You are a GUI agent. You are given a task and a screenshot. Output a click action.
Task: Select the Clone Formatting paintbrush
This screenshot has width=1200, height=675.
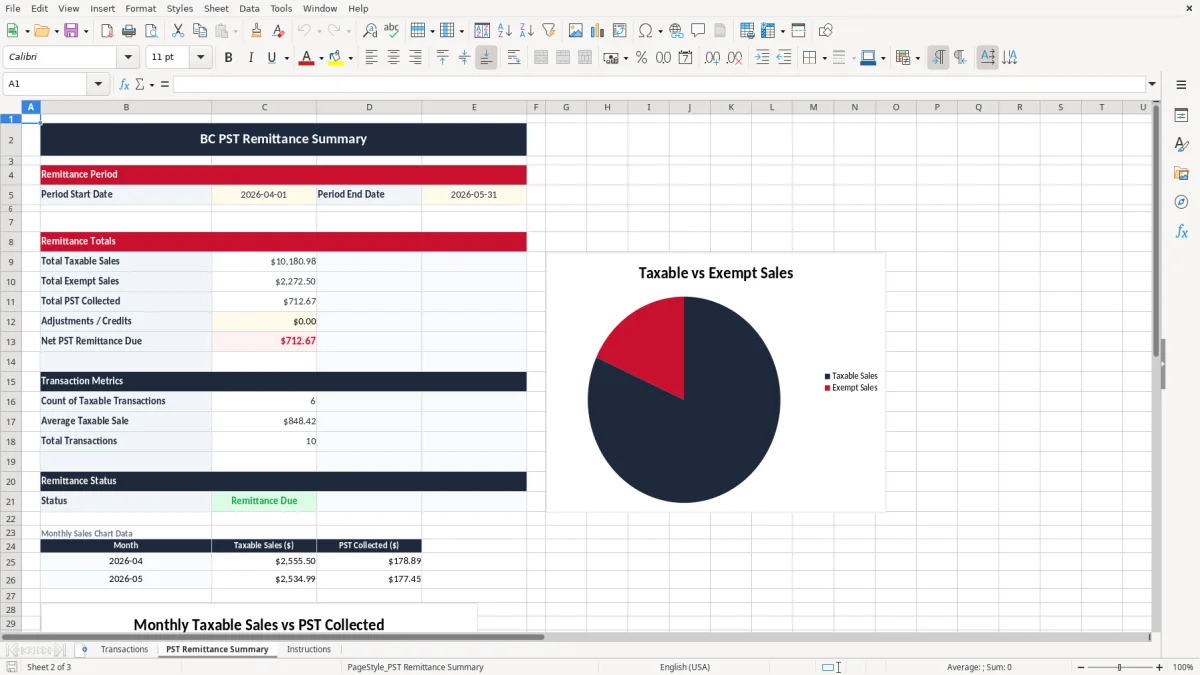click(x=257, y=31)
